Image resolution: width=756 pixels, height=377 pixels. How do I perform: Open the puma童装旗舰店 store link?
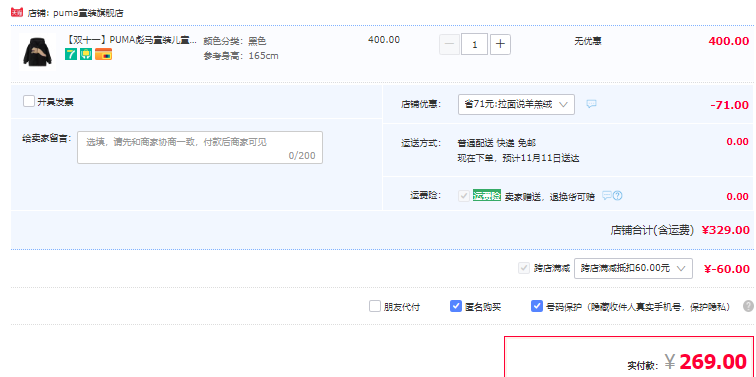(x=88, y=13)
